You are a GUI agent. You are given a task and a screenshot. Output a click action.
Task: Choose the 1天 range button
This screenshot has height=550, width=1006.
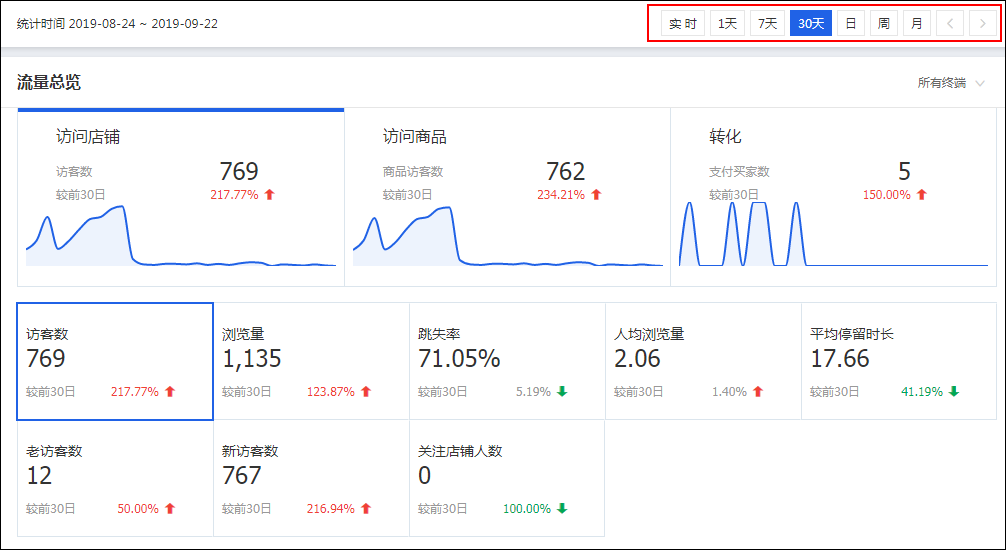tap(727, 23)
